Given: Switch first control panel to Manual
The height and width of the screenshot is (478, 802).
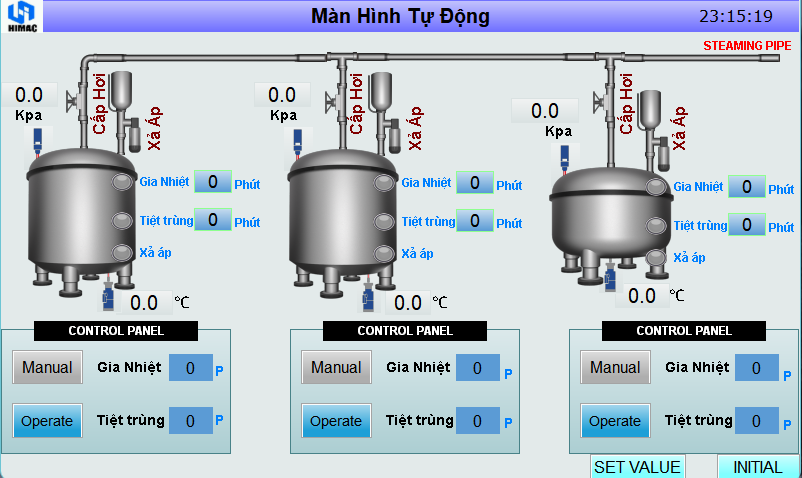Looking at the screenshot, I should (47, 367).
